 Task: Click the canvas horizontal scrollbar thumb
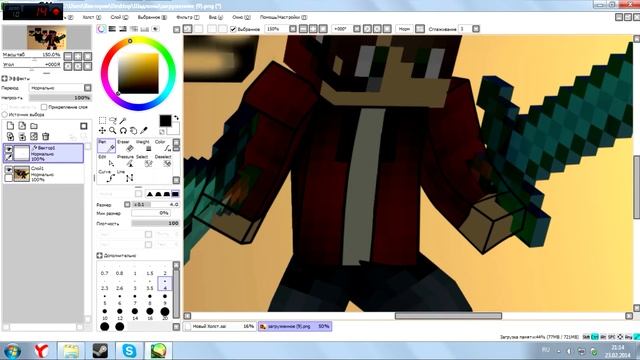tap(448, 316)
